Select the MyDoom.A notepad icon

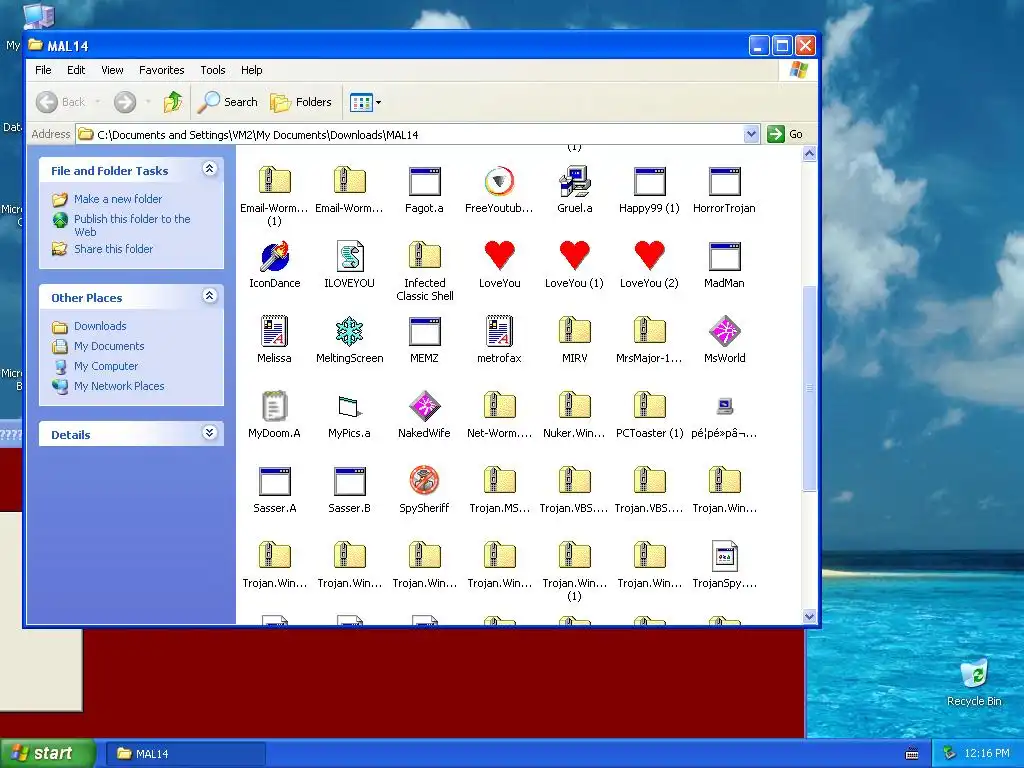(274, 406)
